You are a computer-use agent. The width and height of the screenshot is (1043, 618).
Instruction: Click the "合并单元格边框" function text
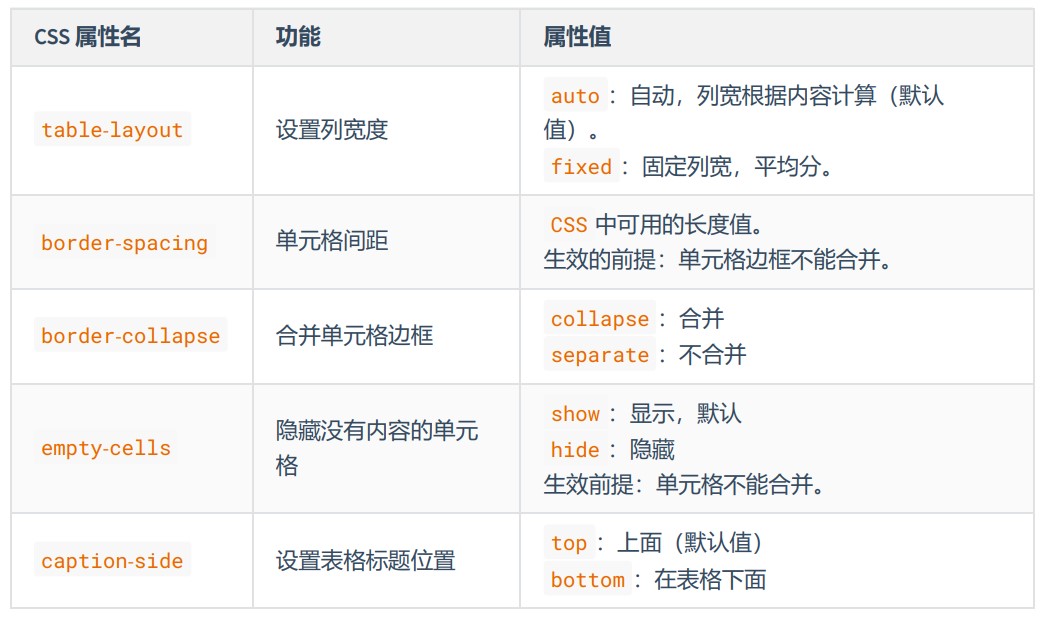(x=354, y=336)
